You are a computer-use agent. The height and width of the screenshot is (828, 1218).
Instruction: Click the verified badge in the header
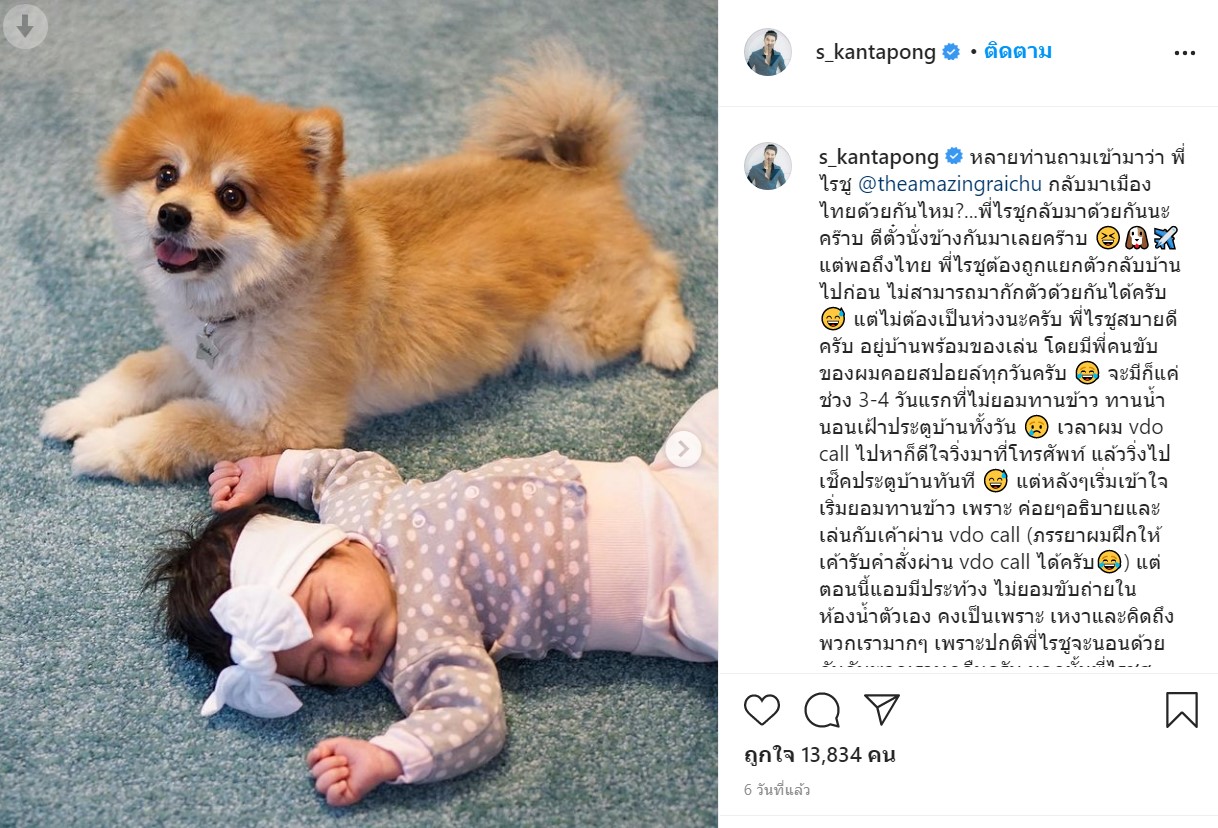coord(952,52)
